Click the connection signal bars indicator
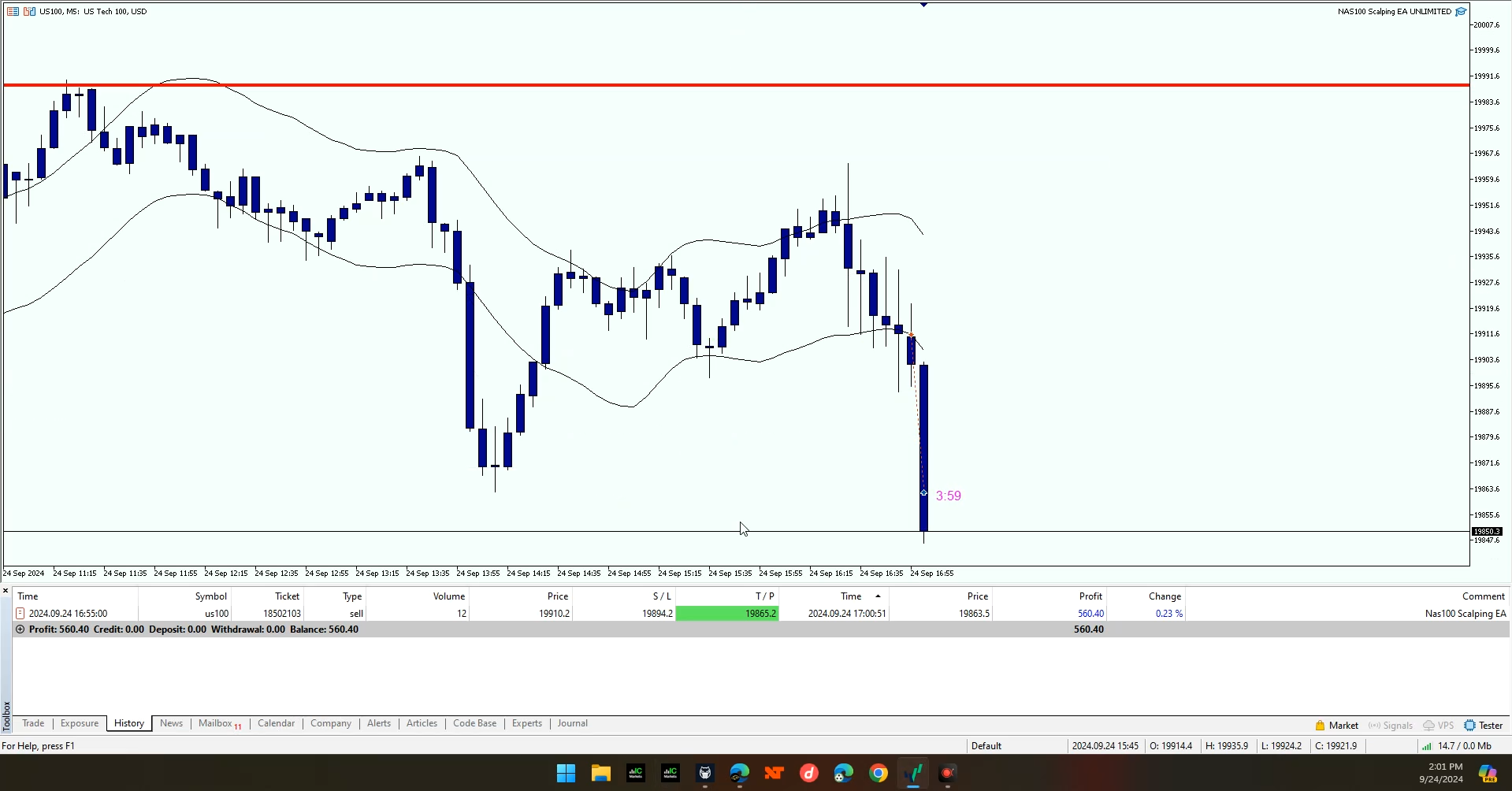 1427,745
